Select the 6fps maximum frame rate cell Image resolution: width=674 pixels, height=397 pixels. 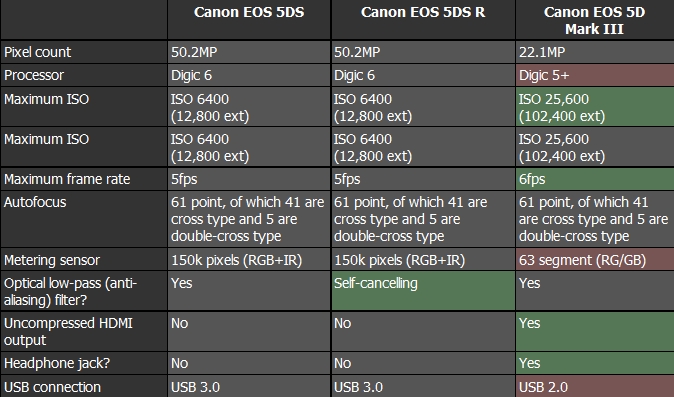595,179
